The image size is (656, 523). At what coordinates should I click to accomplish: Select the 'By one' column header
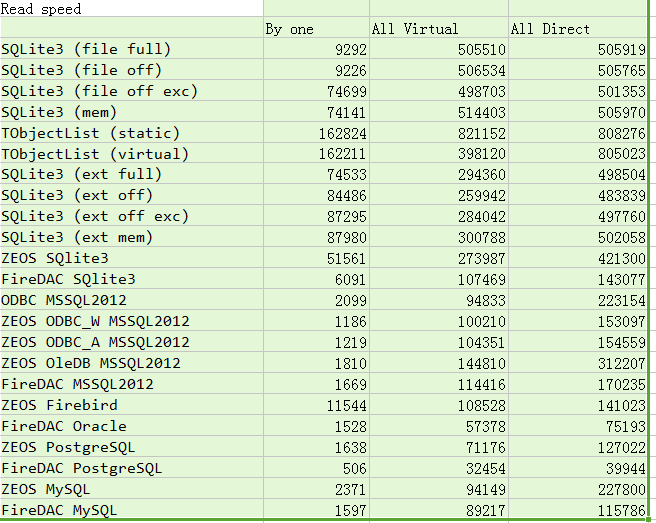[316, 28]
